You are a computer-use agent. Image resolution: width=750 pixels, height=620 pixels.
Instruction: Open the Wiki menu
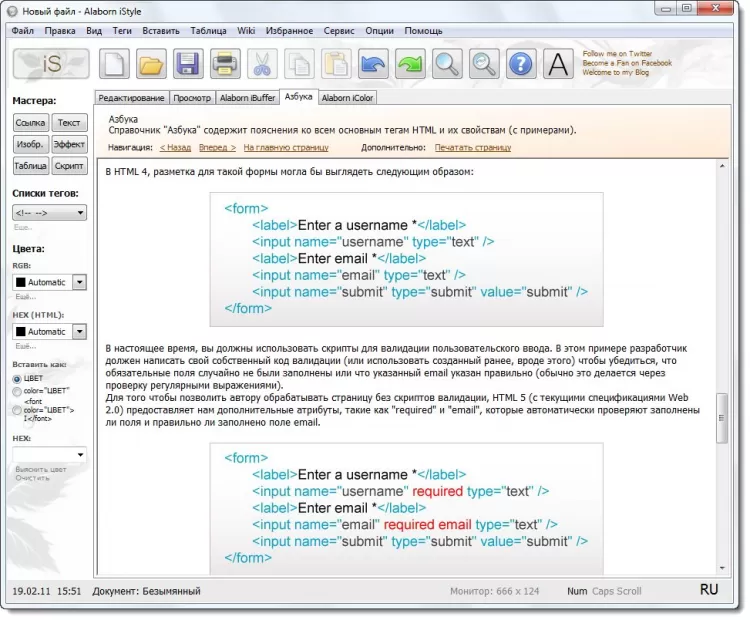click(x=246, y=31)
